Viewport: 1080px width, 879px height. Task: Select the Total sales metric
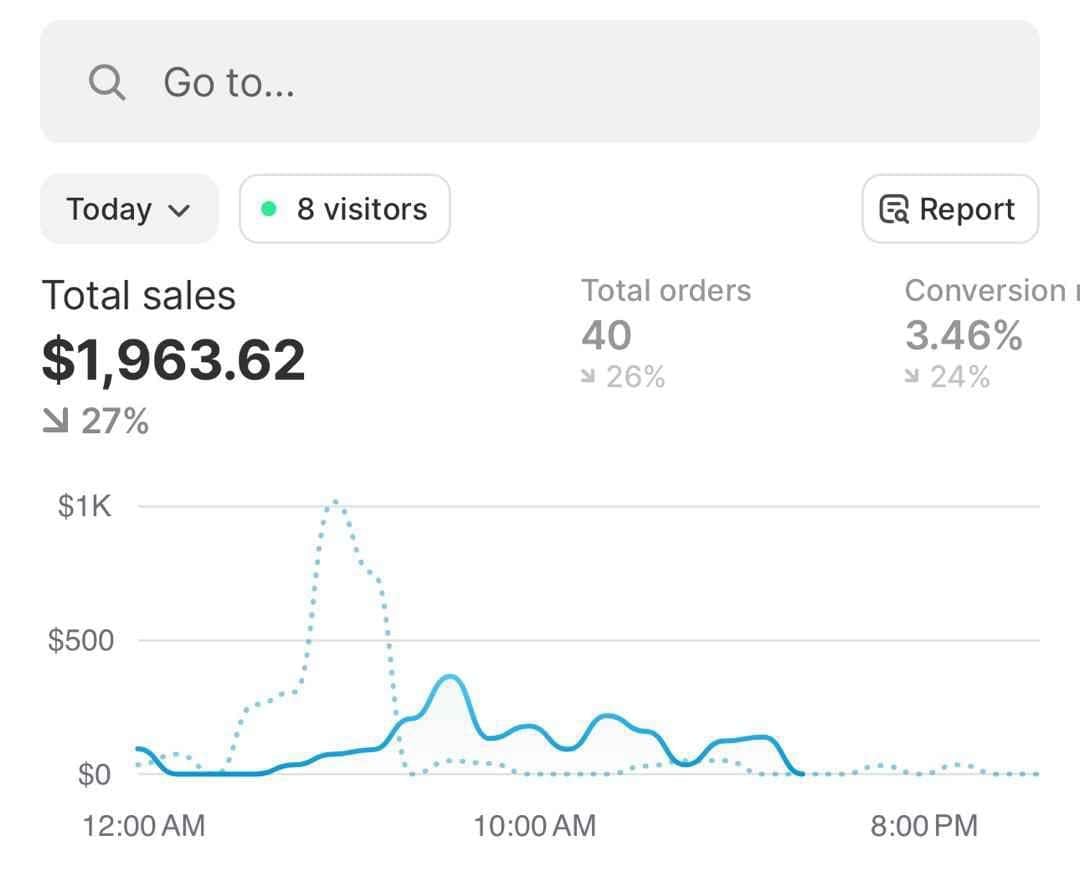[x=139, y=296]
